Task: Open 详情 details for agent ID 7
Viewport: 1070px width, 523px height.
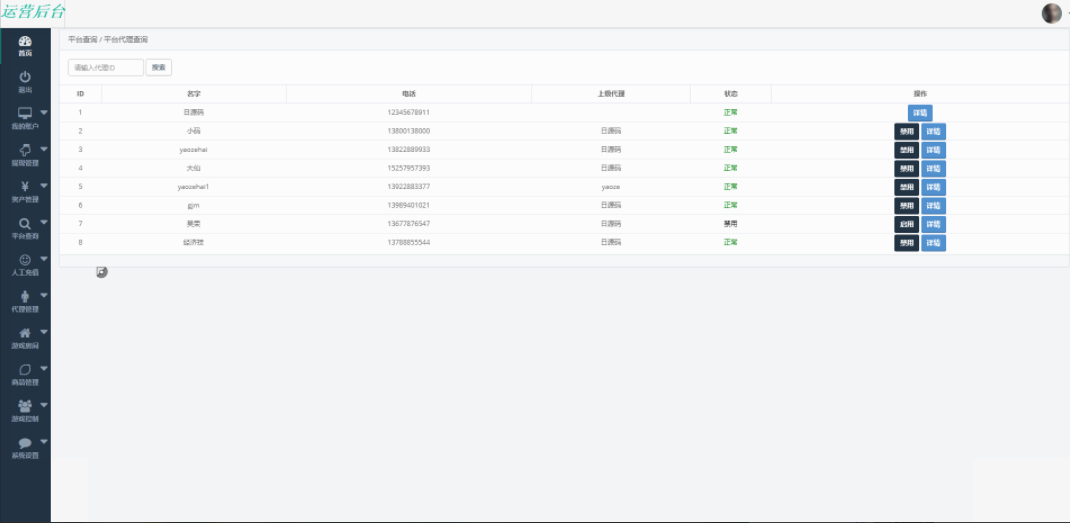Action: pyautogui.click(x=934, y=224)
